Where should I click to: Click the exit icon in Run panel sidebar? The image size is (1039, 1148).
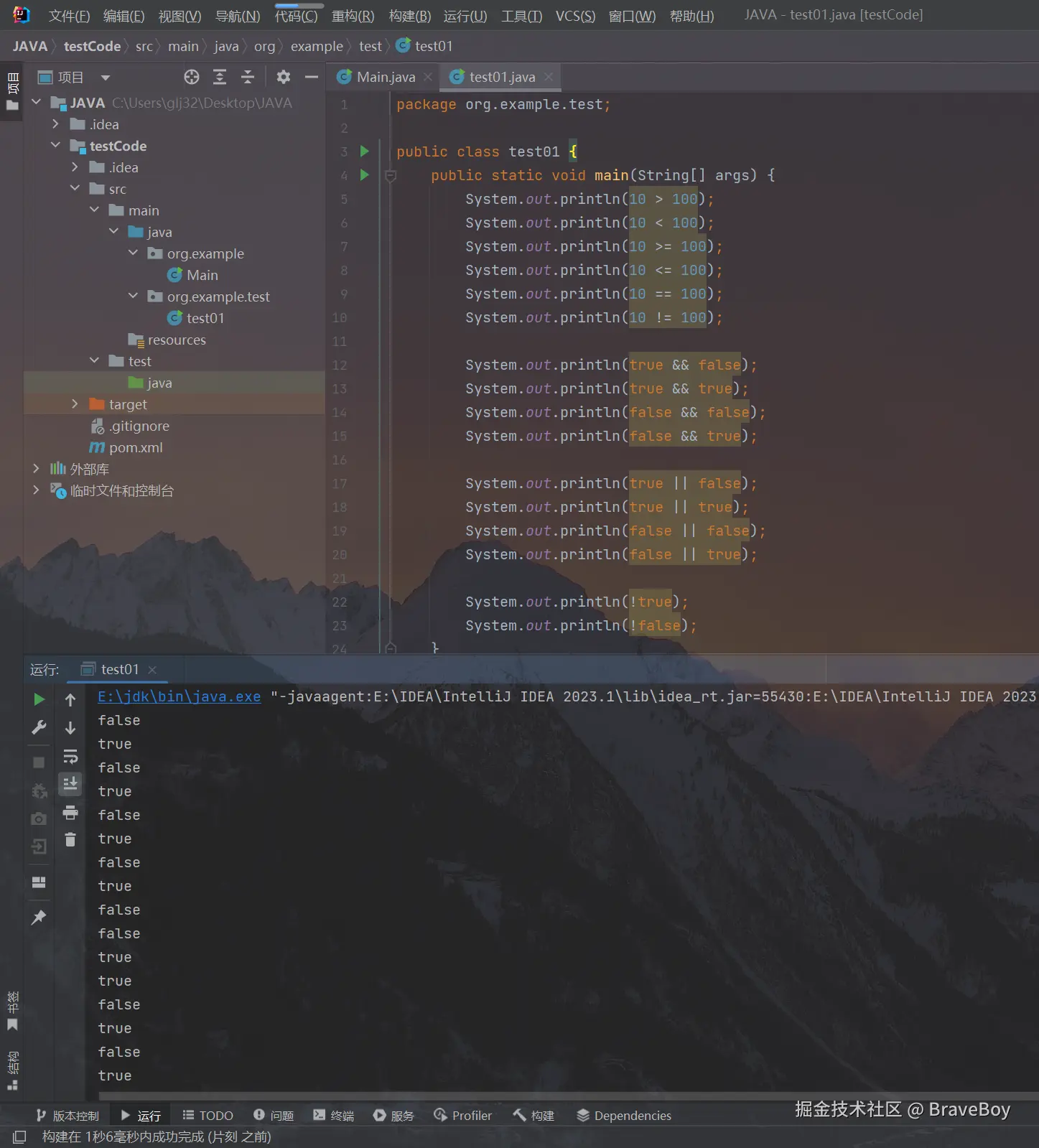[39, 846]
